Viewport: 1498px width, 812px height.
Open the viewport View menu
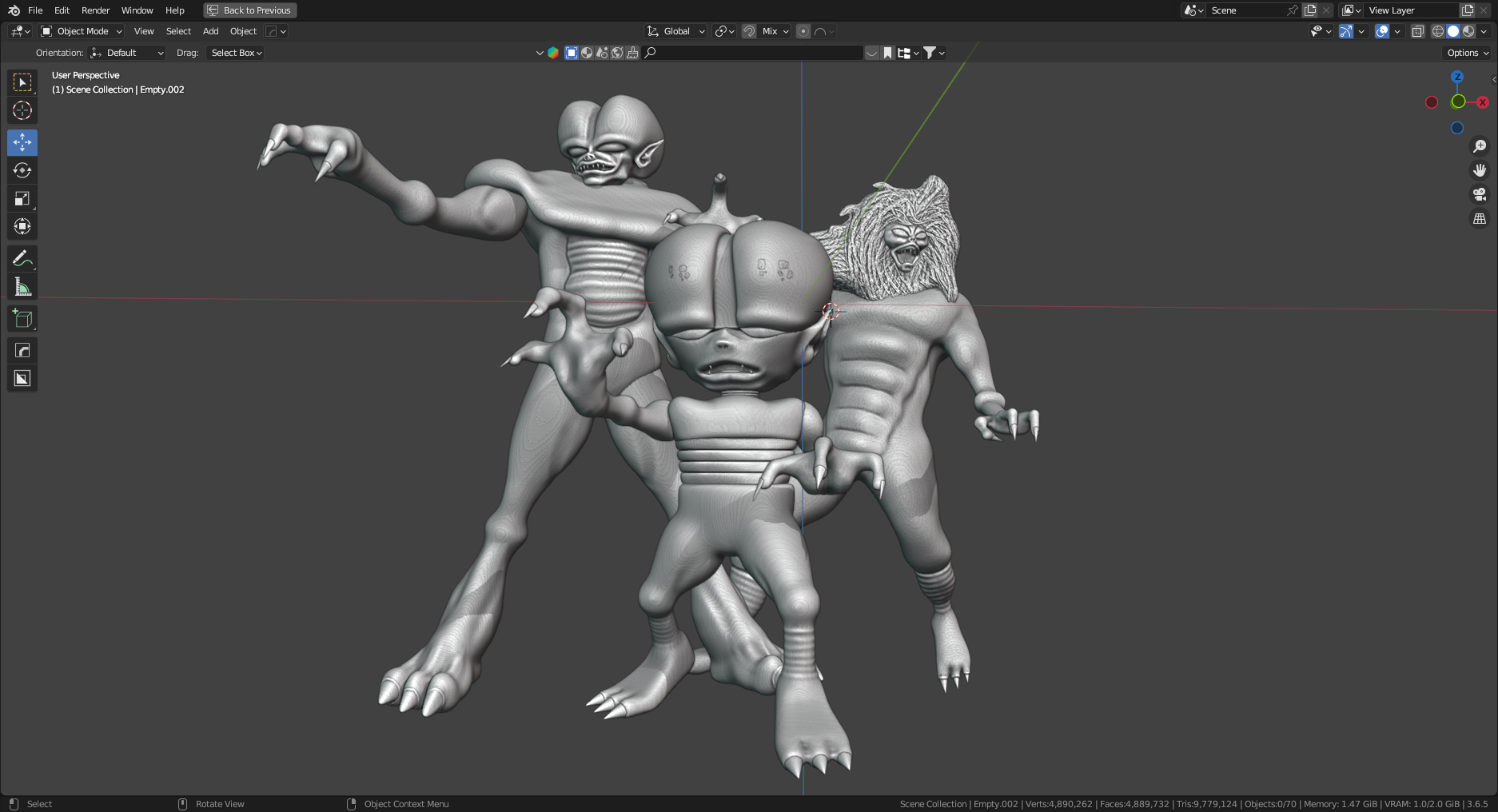(144, 31)
